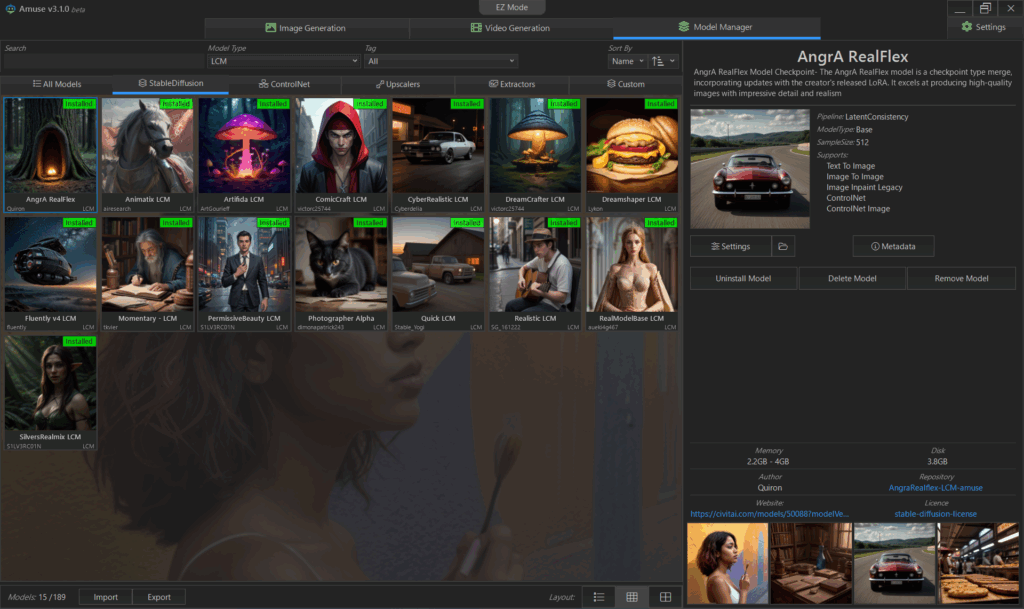Open the Image Generation tab
This screenshot has width=1024, height=609.
pyautogui.click(x=306, y=28)
